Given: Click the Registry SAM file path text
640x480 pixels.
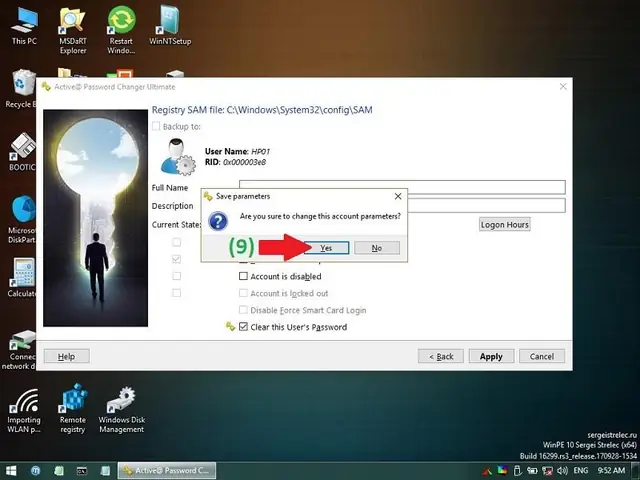Looking at the screenshot, I should (262, 110).
